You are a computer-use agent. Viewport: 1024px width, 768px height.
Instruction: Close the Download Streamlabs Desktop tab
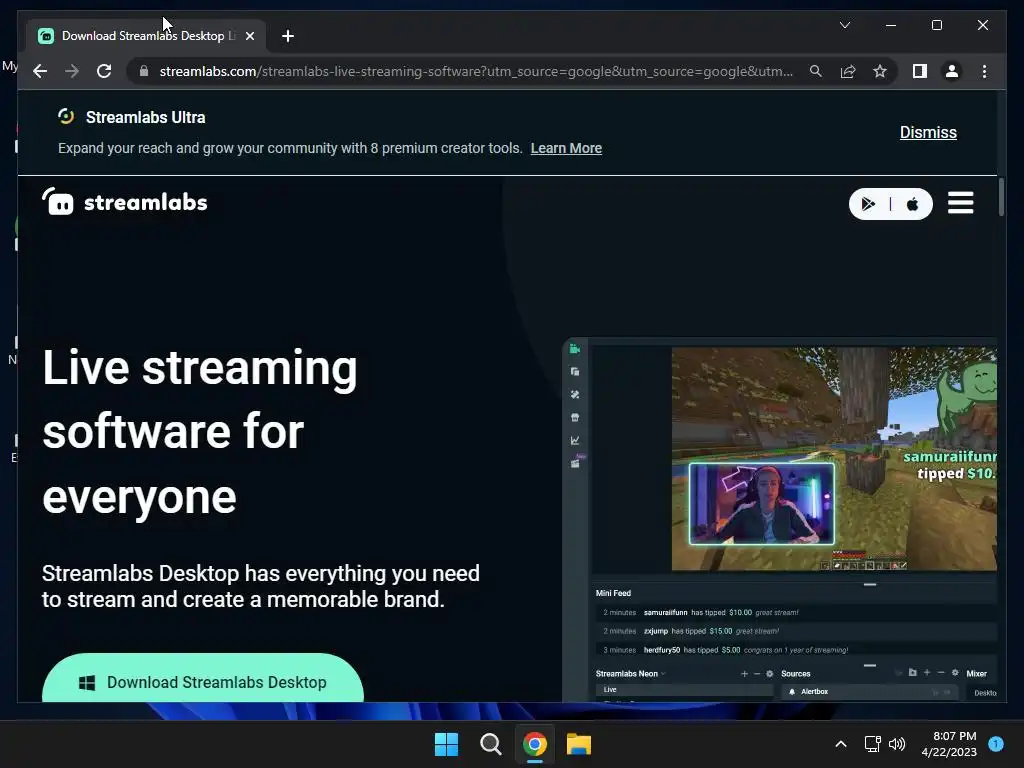[249, 36]
